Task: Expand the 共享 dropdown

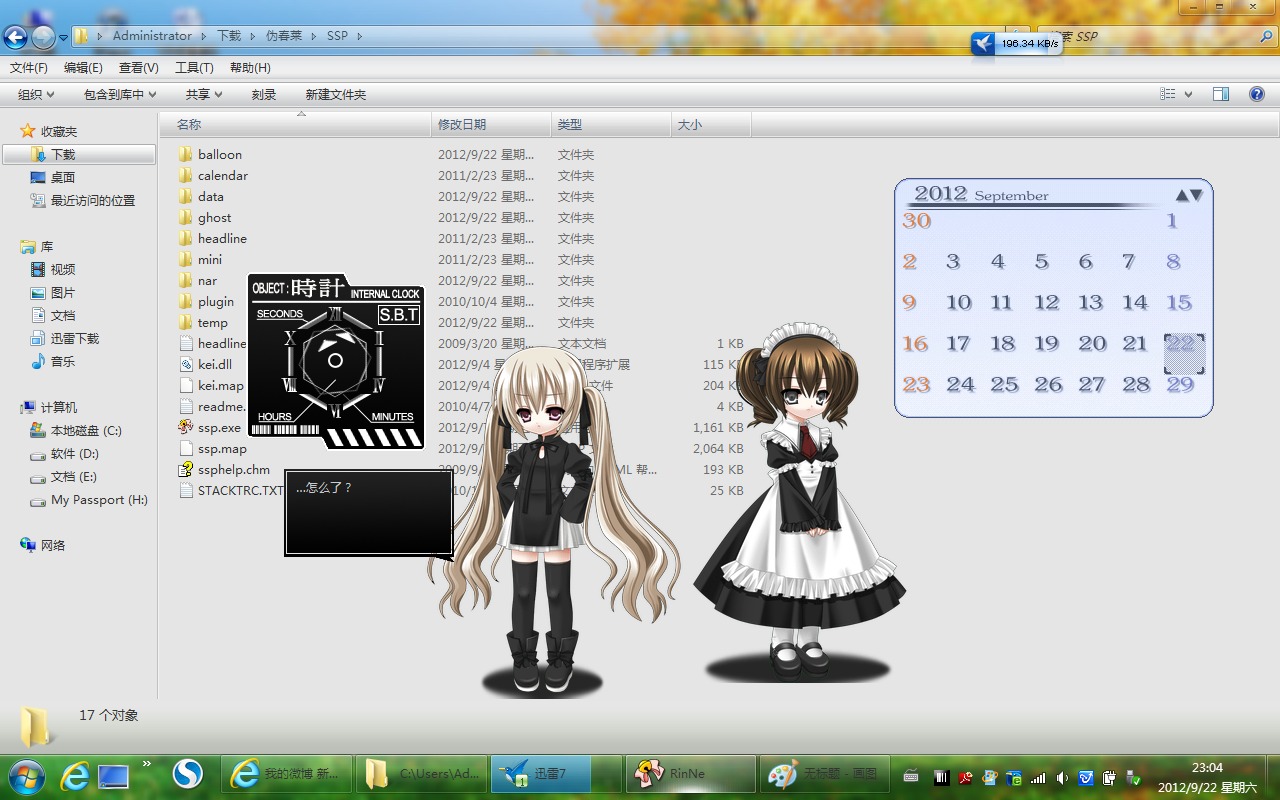Action: [203, 95]
